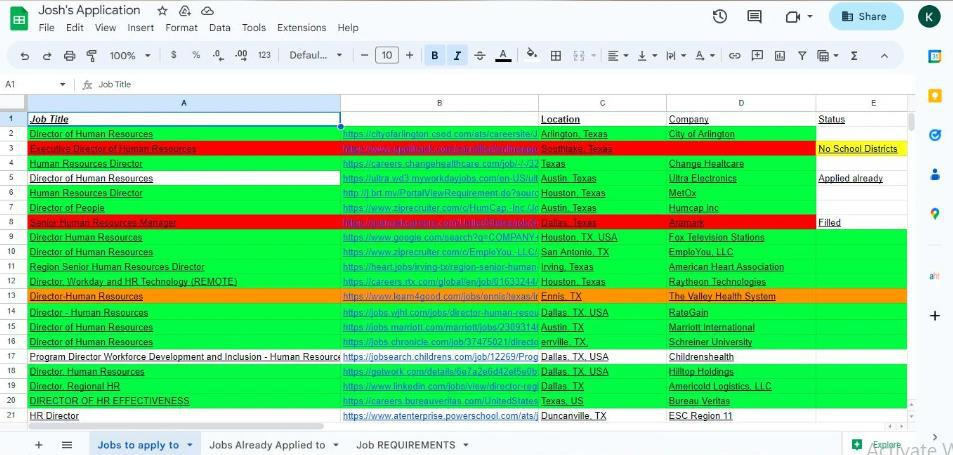Open Google Calendar side panel
The width and height of the screenshot is (953, 455).
pyautogui.click(x=935, y=56)
